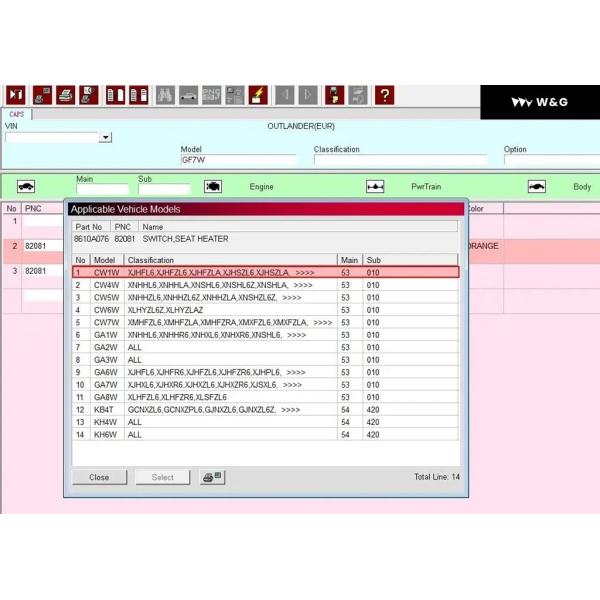600x600 pixels.
Task: Select model row GA7W
Action: 266,385
